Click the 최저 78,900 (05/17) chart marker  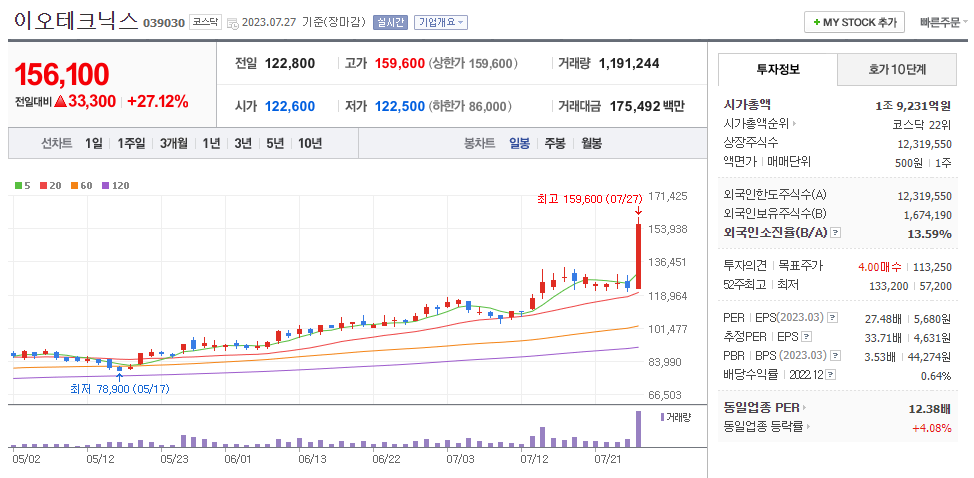[x=120, y=389]
